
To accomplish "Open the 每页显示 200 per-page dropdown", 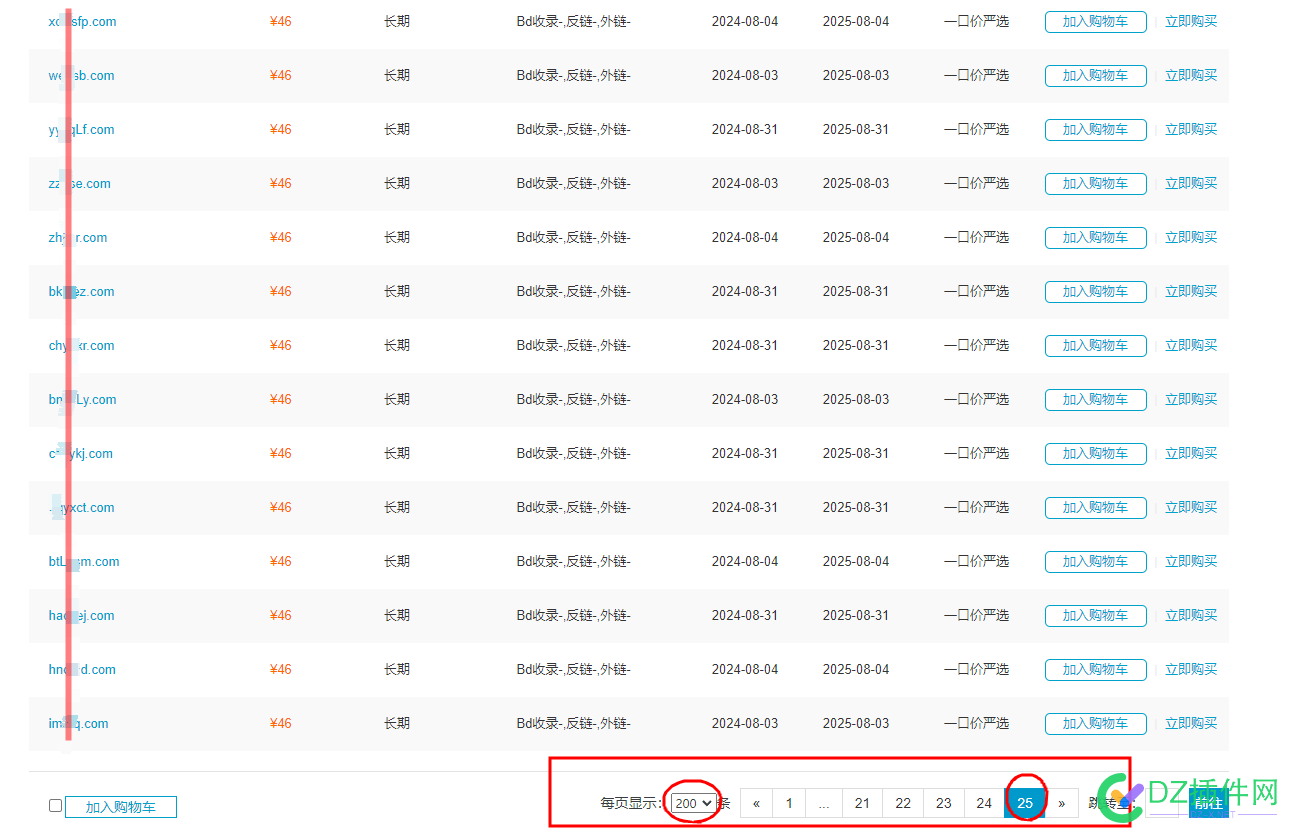I will [x=694, y=803].
